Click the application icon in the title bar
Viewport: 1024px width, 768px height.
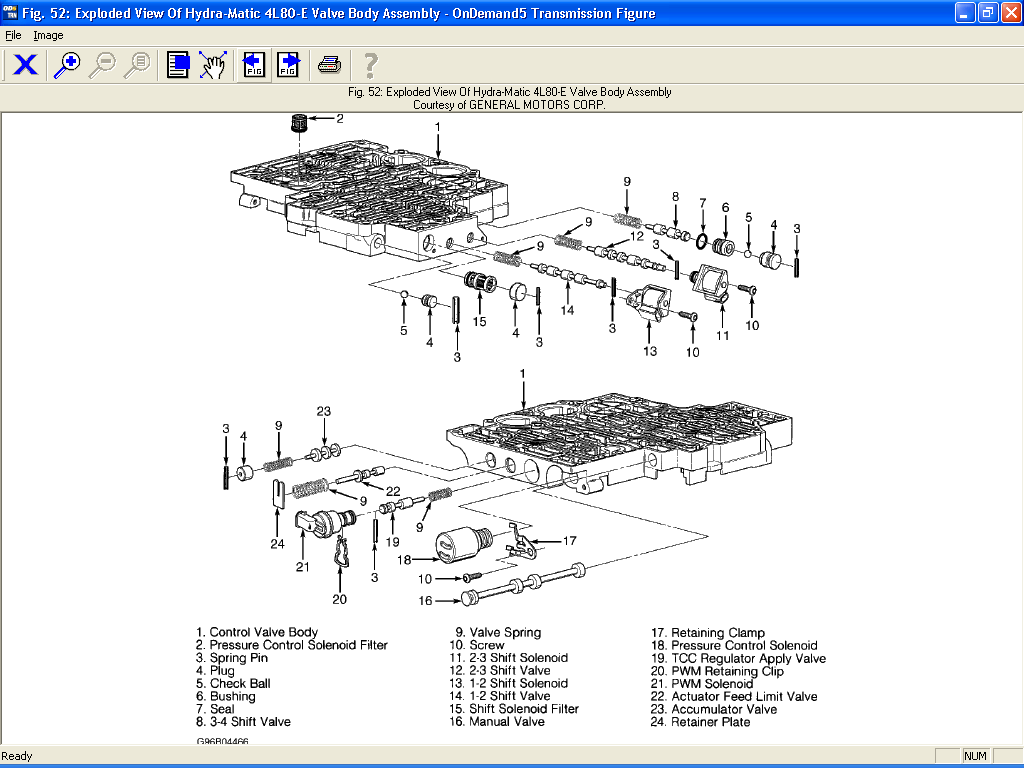coord(10,12)
